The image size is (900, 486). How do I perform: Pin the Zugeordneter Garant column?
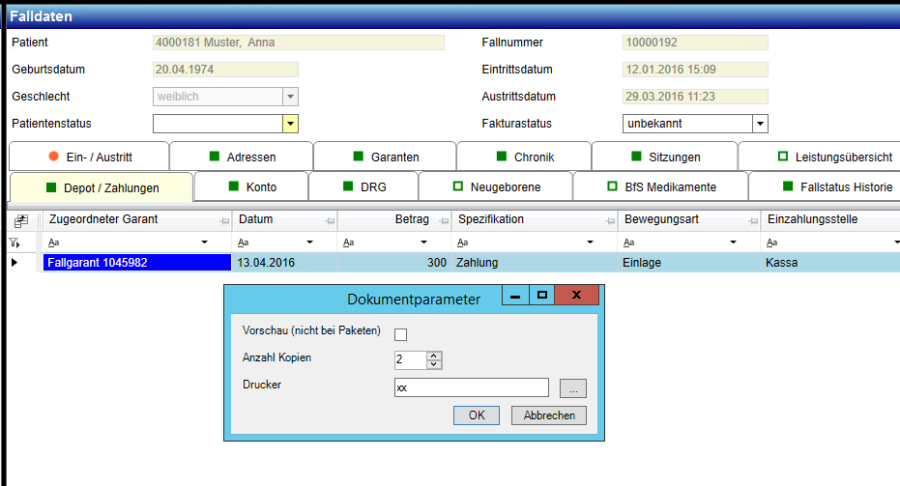click(224, 221)
